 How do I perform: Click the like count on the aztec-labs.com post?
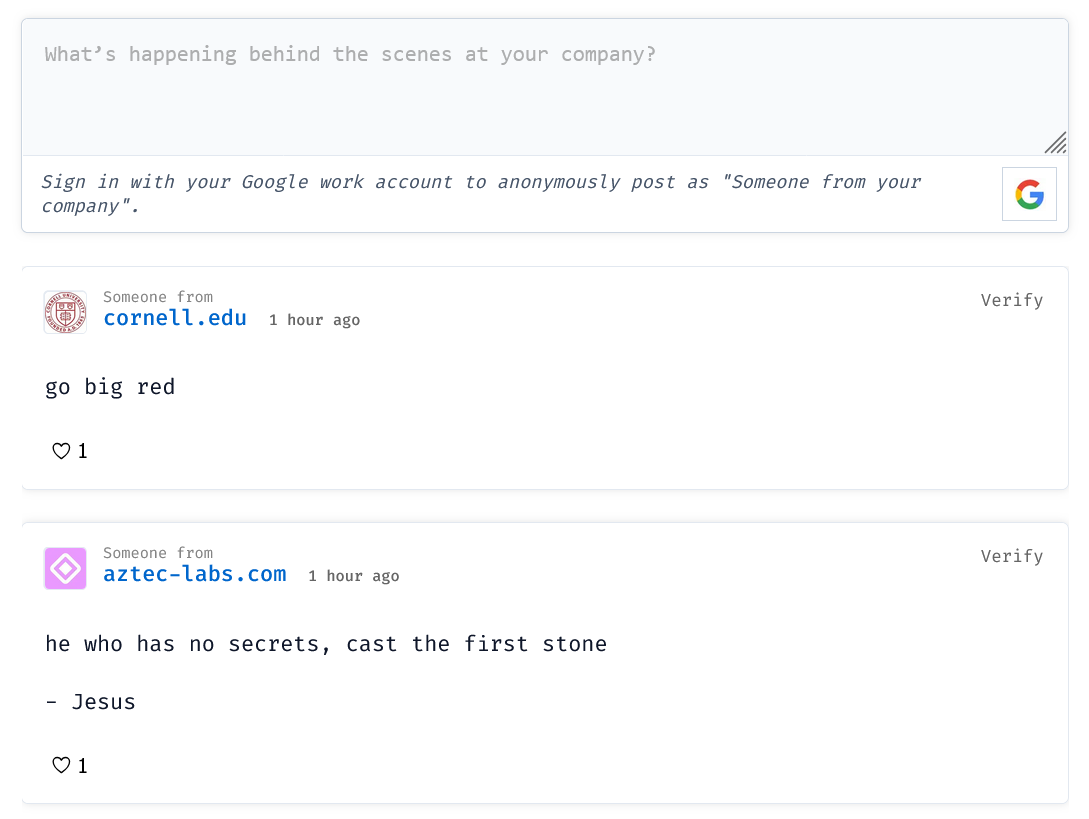pyautogui.click(x=82, y=766)
